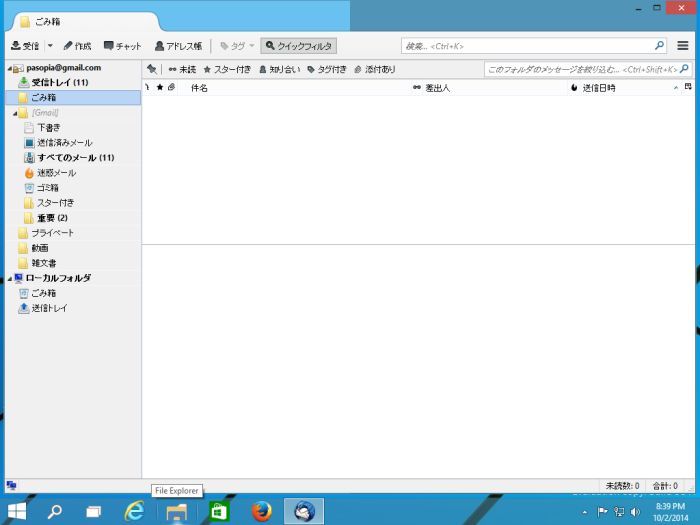Click 未読数: 0 in status bar
This screenshot has height=525, width=700.
coord(622,485)
